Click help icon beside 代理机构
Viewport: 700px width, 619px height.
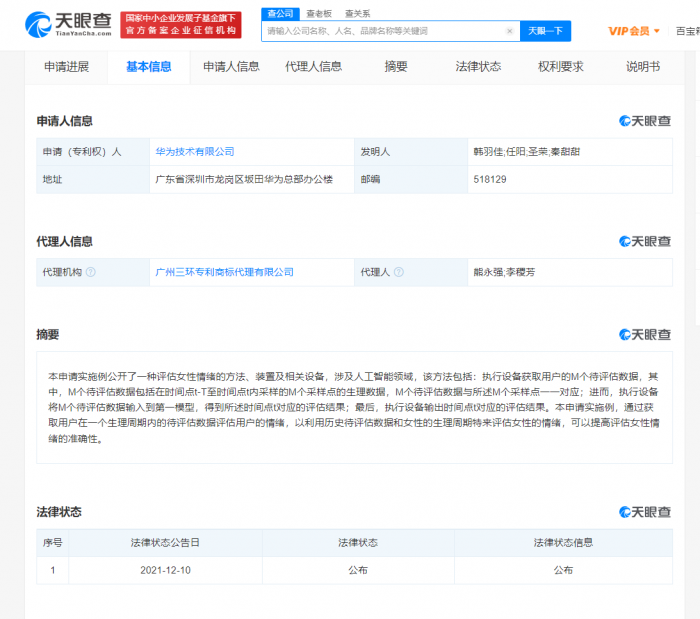tap(91, 272)
